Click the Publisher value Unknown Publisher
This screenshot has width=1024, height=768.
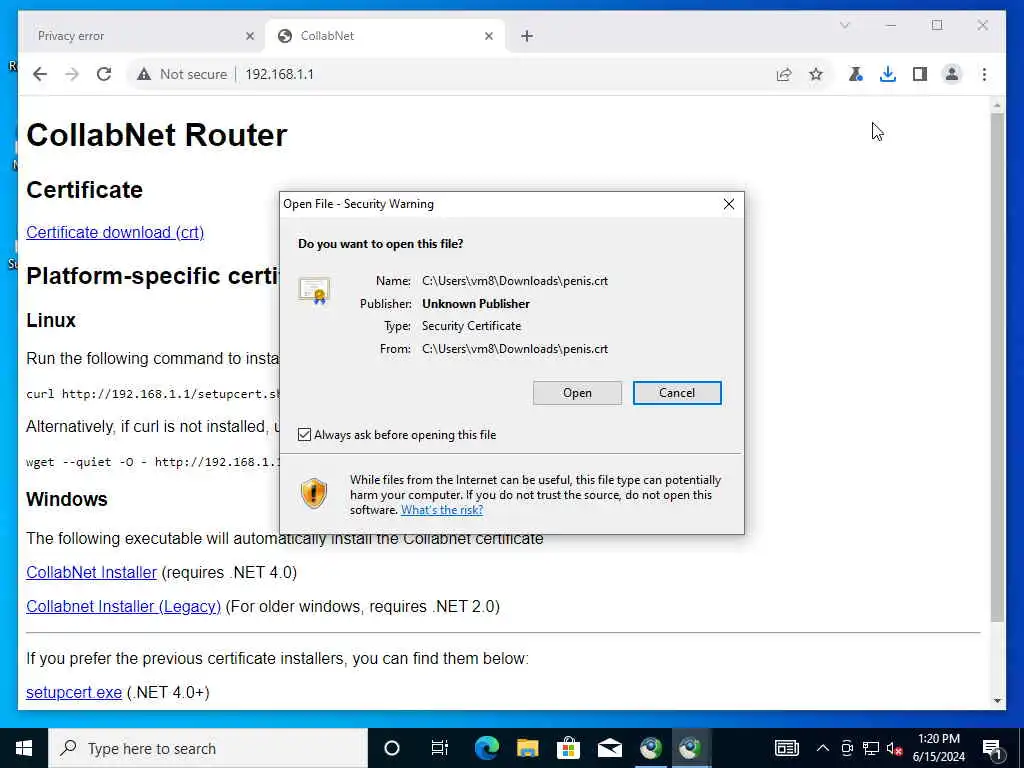[475, 304]
